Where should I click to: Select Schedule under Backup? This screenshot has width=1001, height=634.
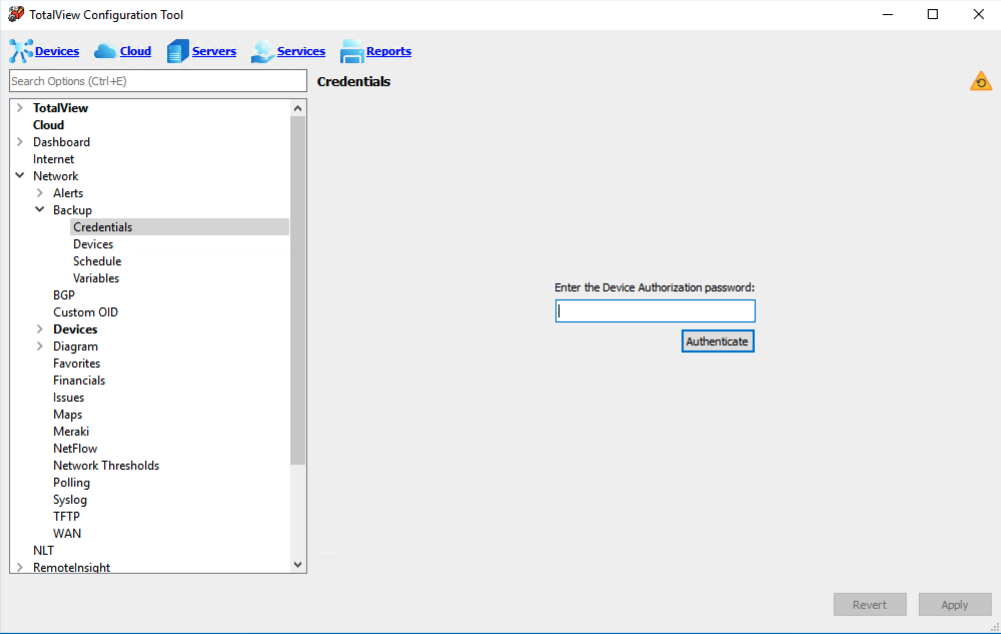[97, 261]
